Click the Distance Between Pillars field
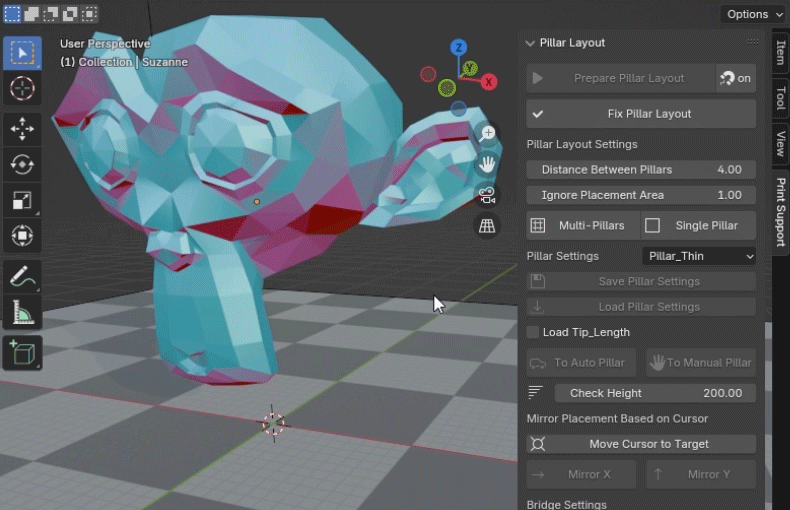The height and width of the screenshot is (510, 790). tap(641, 170)
